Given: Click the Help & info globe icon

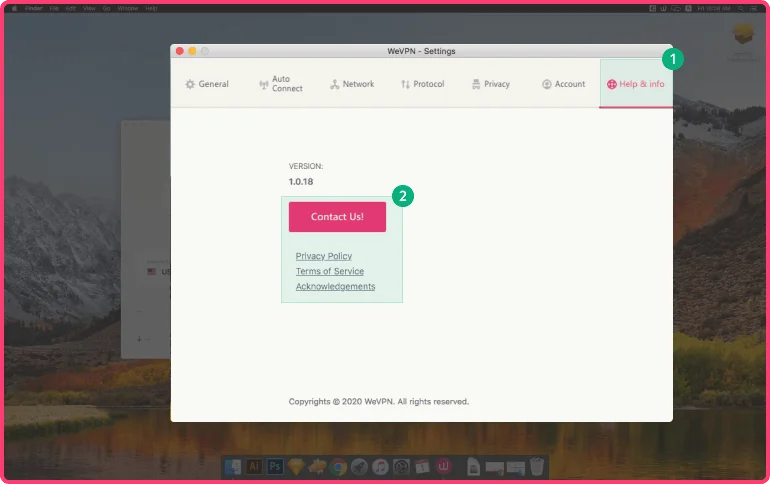Looking at the screenshot, I should 611,85.
